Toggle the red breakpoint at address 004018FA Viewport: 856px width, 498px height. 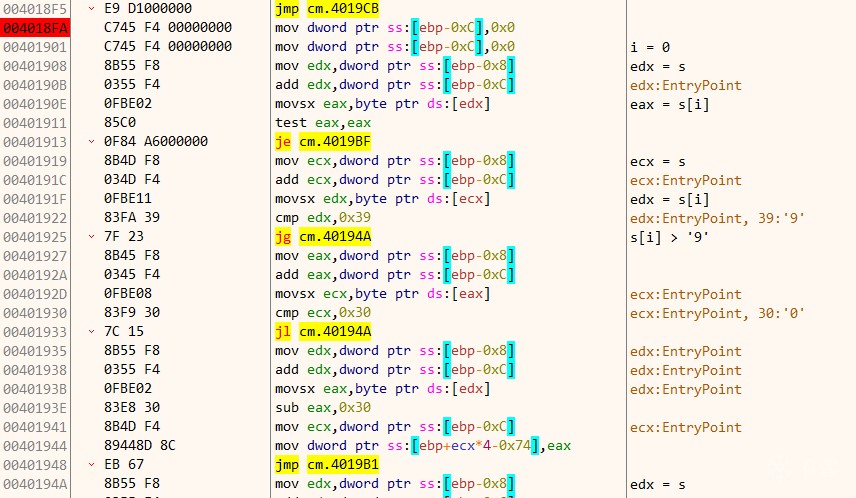click(35, 28)
